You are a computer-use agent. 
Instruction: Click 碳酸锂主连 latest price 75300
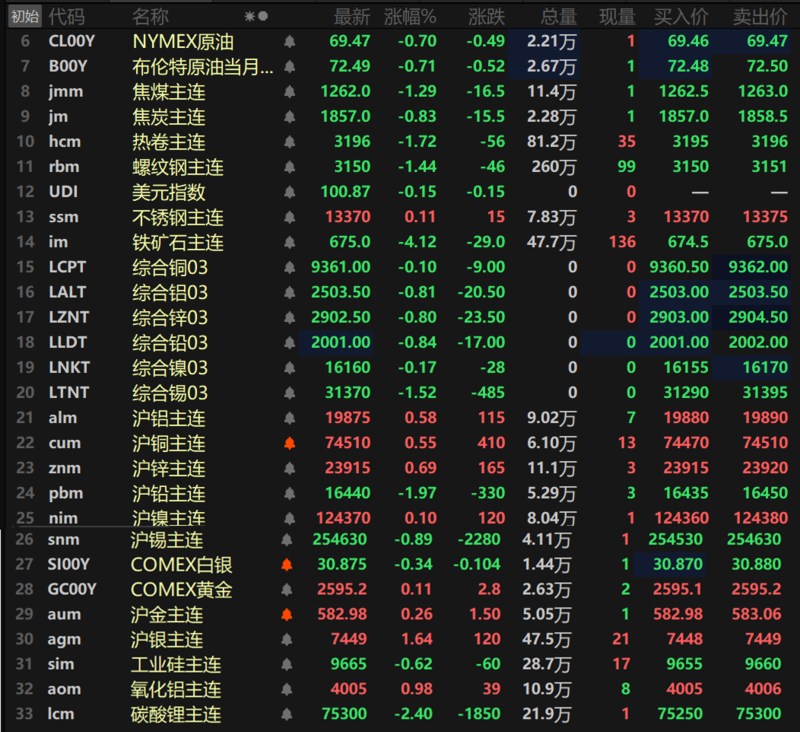click(344, 714)
